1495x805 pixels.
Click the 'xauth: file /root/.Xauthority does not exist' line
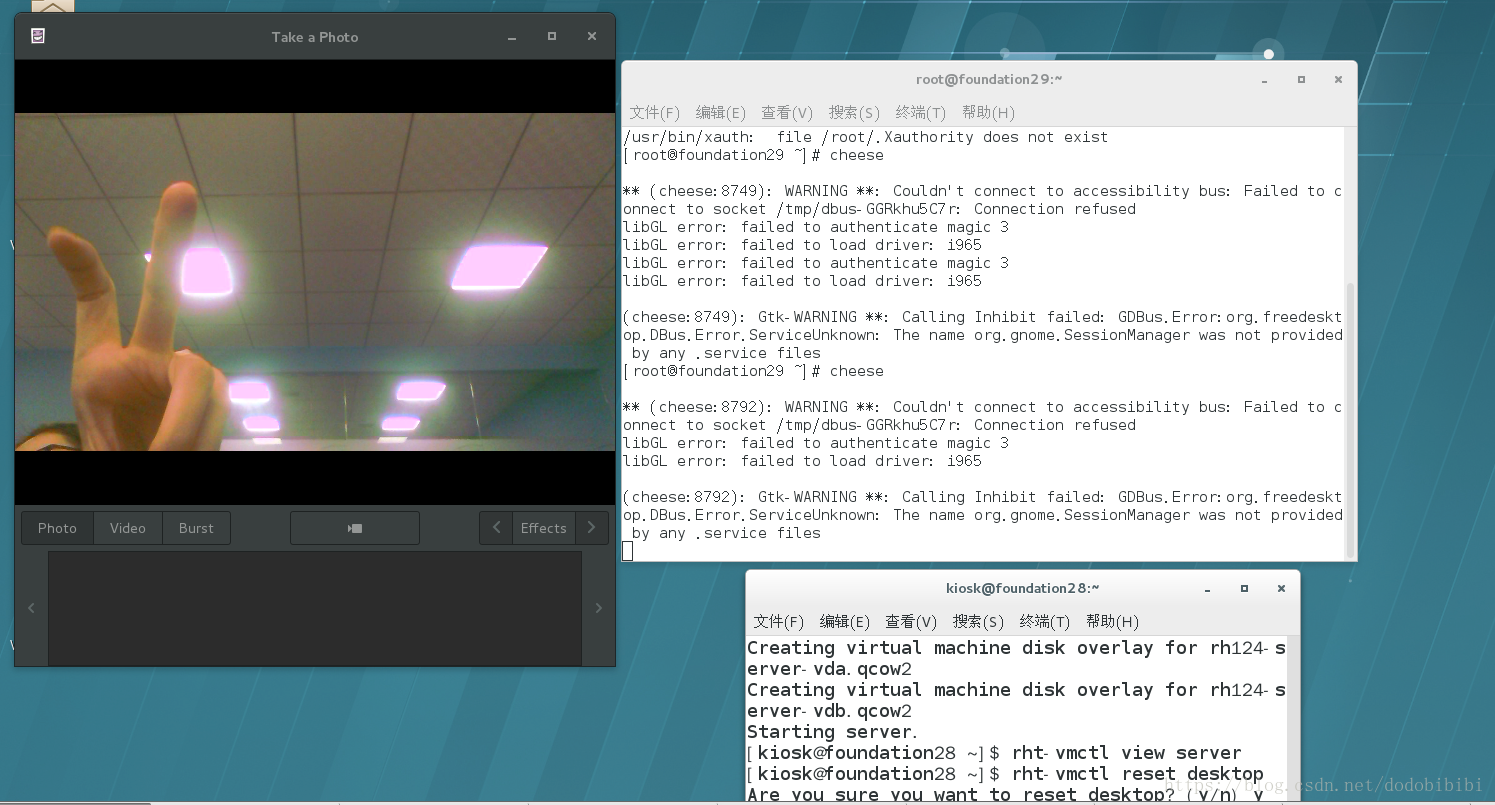[866, 137]
